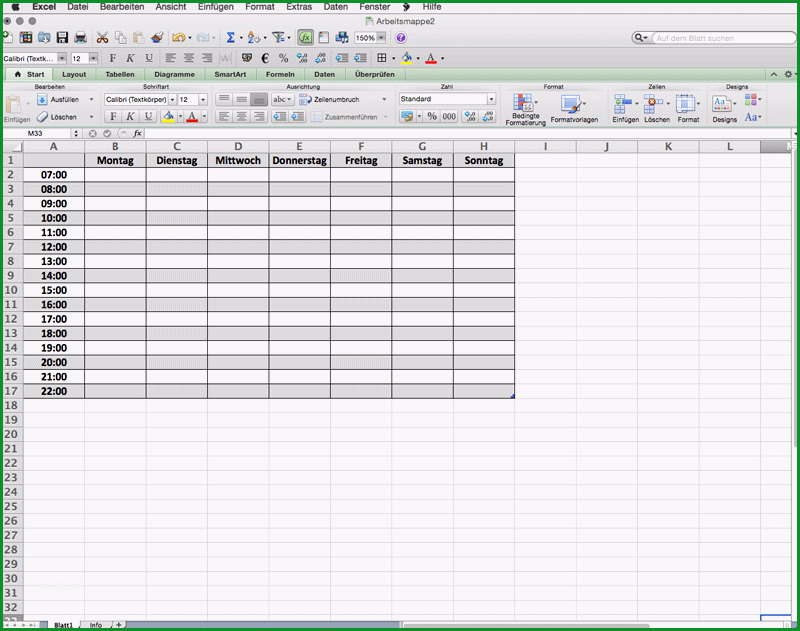The height and width of the screenshot is (631, 800).
Task: Click the Name Box showing M33
Action: click(x=35, y=133)
